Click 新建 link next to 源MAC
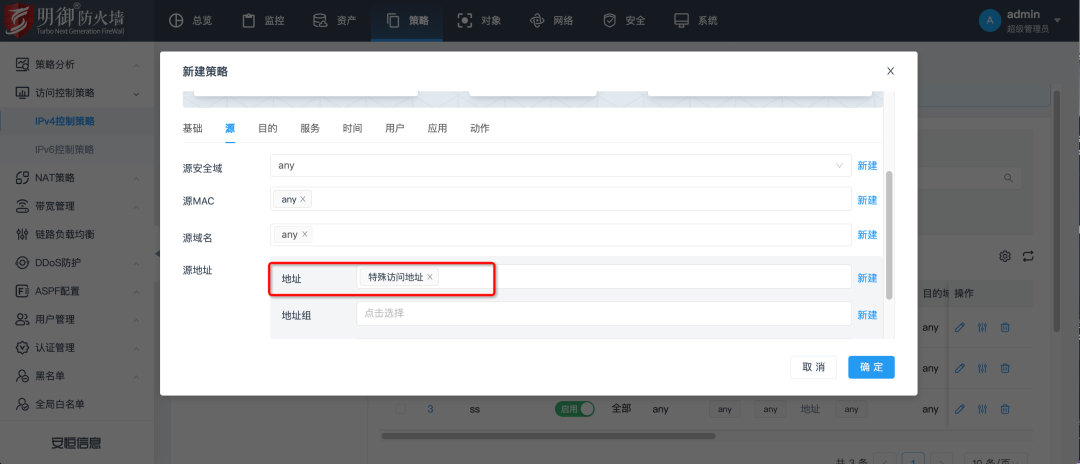The height and width of the screenshot is (464, 1080). tap(866, 200)
